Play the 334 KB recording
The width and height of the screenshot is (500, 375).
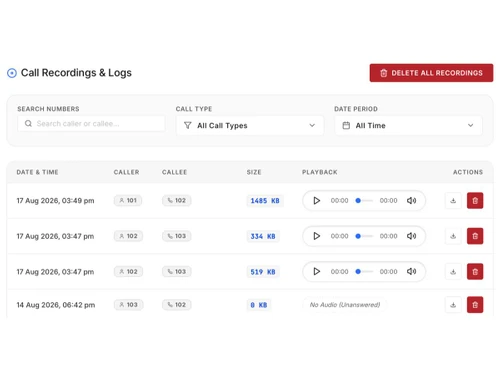(316, 236)
